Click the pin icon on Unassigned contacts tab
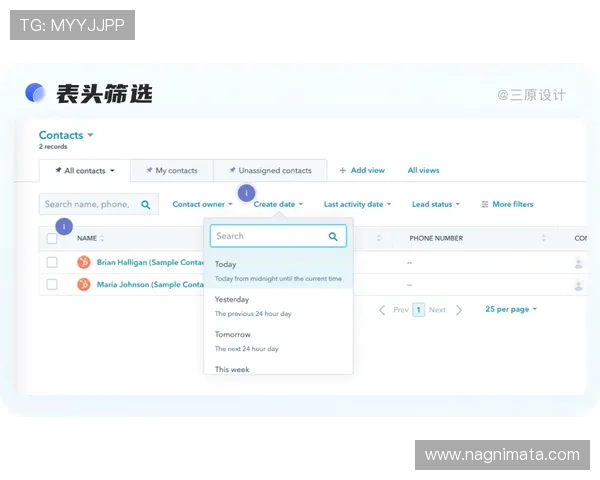 pyautogui.click(x=232, y=170)
